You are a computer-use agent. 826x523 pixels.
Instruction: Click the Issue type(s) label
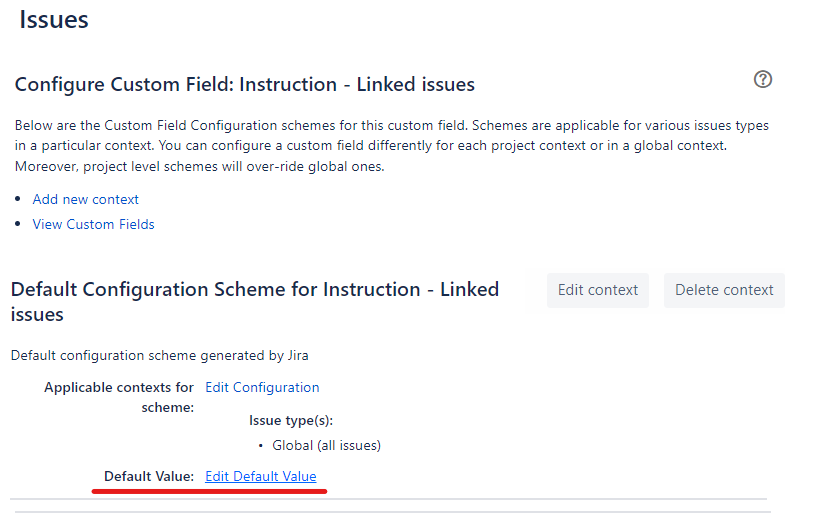291,420
